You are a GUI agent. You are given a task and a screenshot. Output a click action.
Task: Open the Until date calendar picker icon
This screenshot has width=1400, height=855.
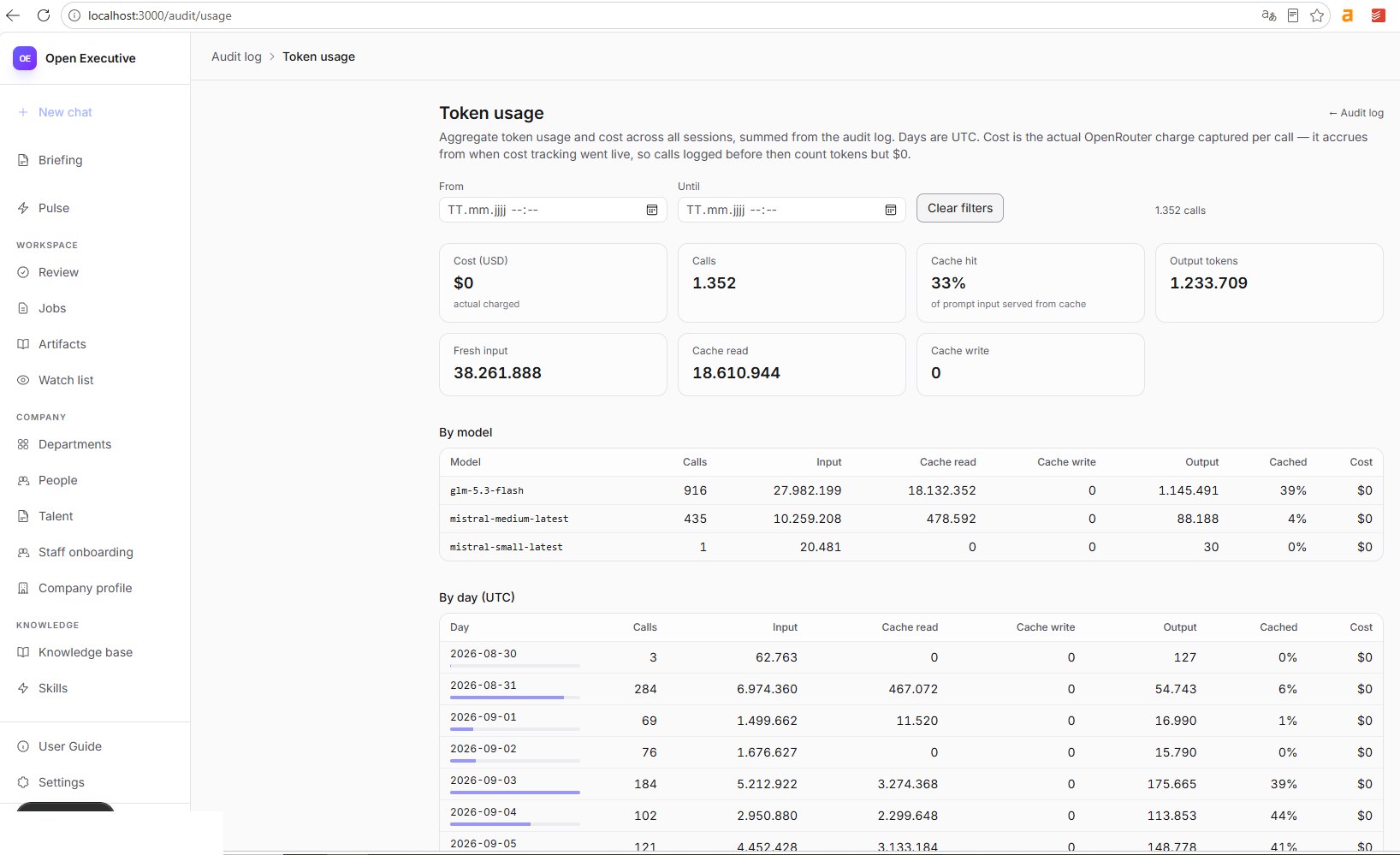click(891, 210)
